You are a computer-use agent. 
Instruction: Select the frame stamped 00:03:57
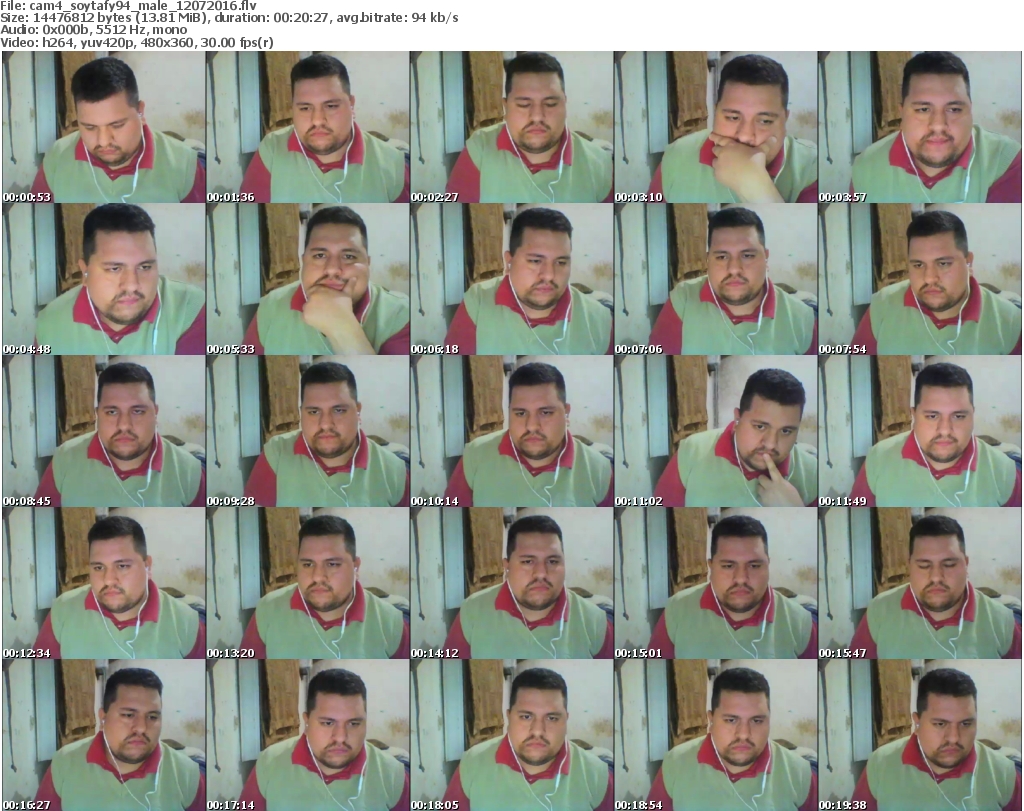coord(920,127)
